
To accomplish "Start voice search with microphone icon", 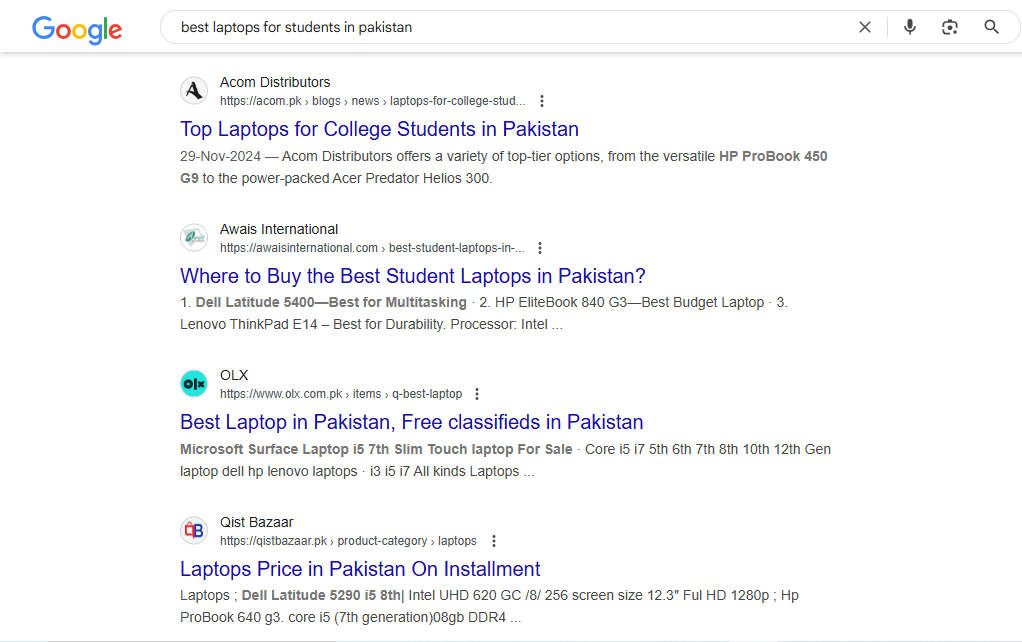I will click(x=910, y=27).
